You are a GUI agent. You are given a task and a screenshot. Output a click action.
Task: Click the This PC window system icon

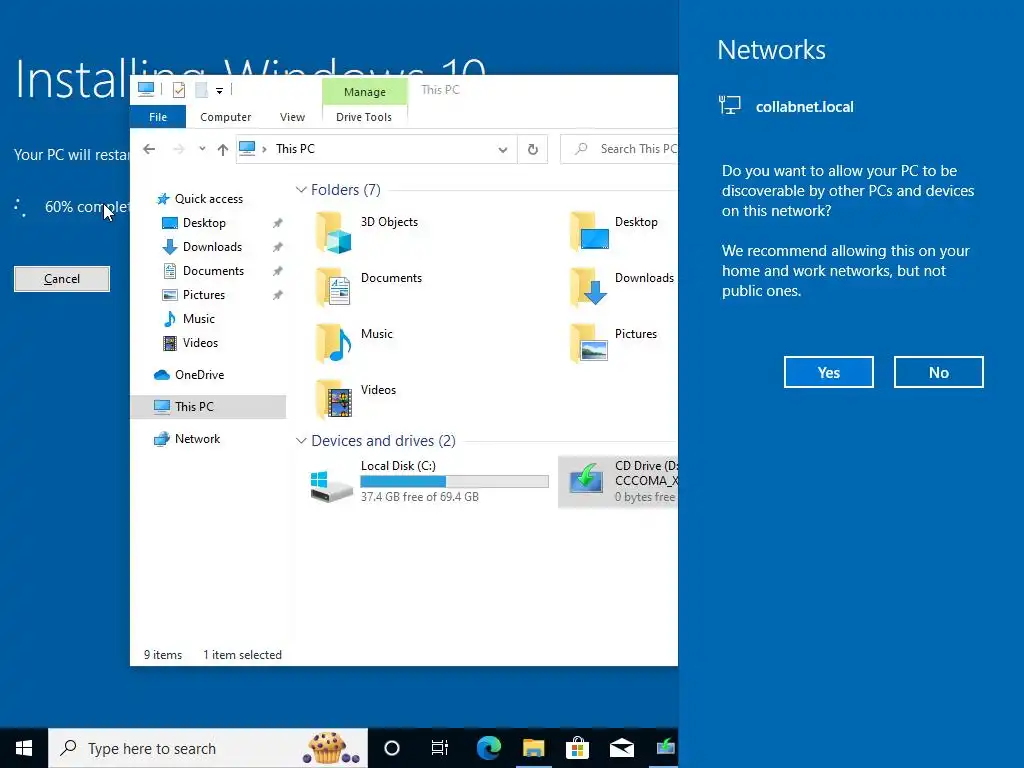tap(146, 89)
